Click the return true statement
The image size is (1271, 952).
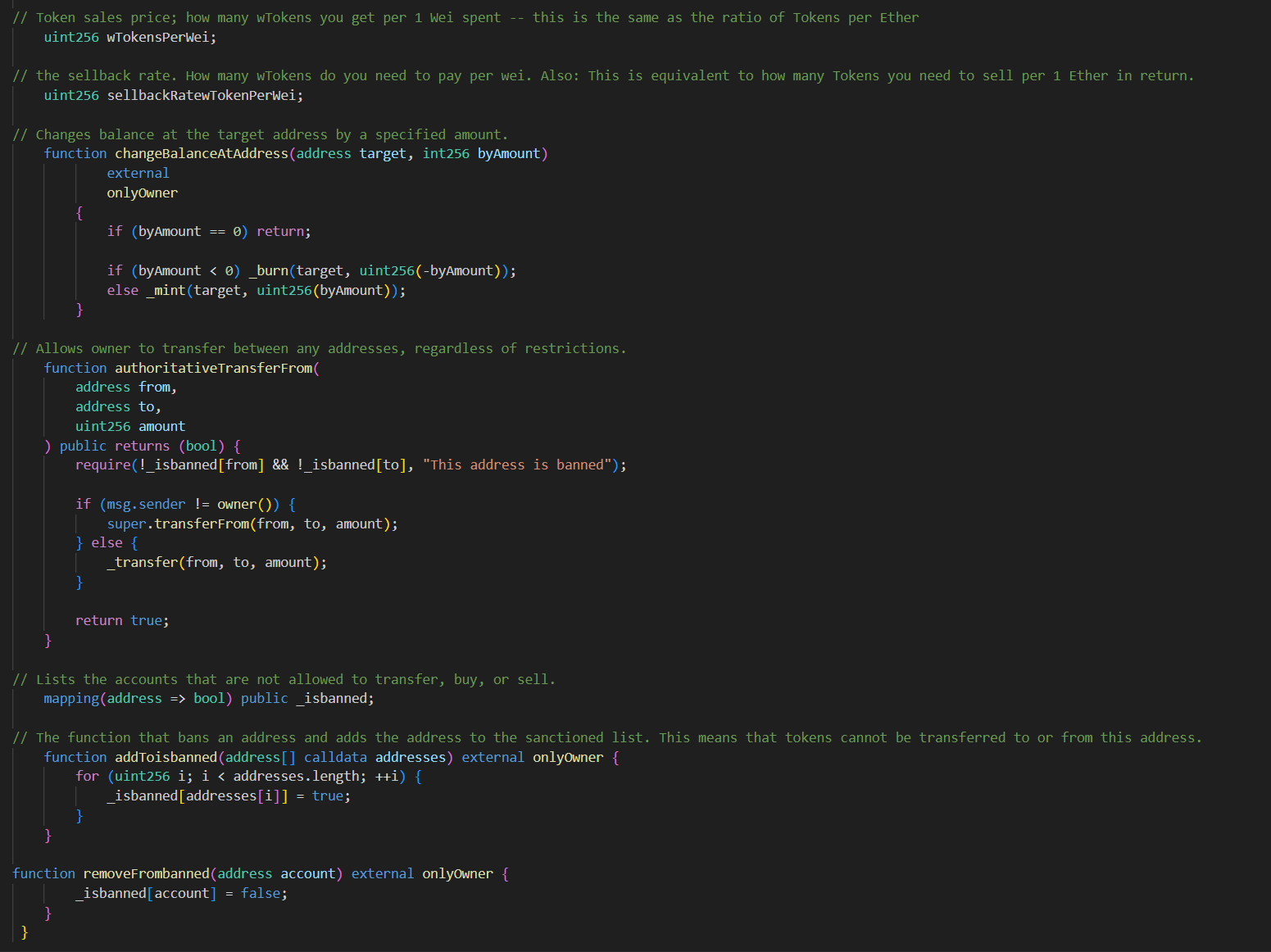[x=121, y=620]
